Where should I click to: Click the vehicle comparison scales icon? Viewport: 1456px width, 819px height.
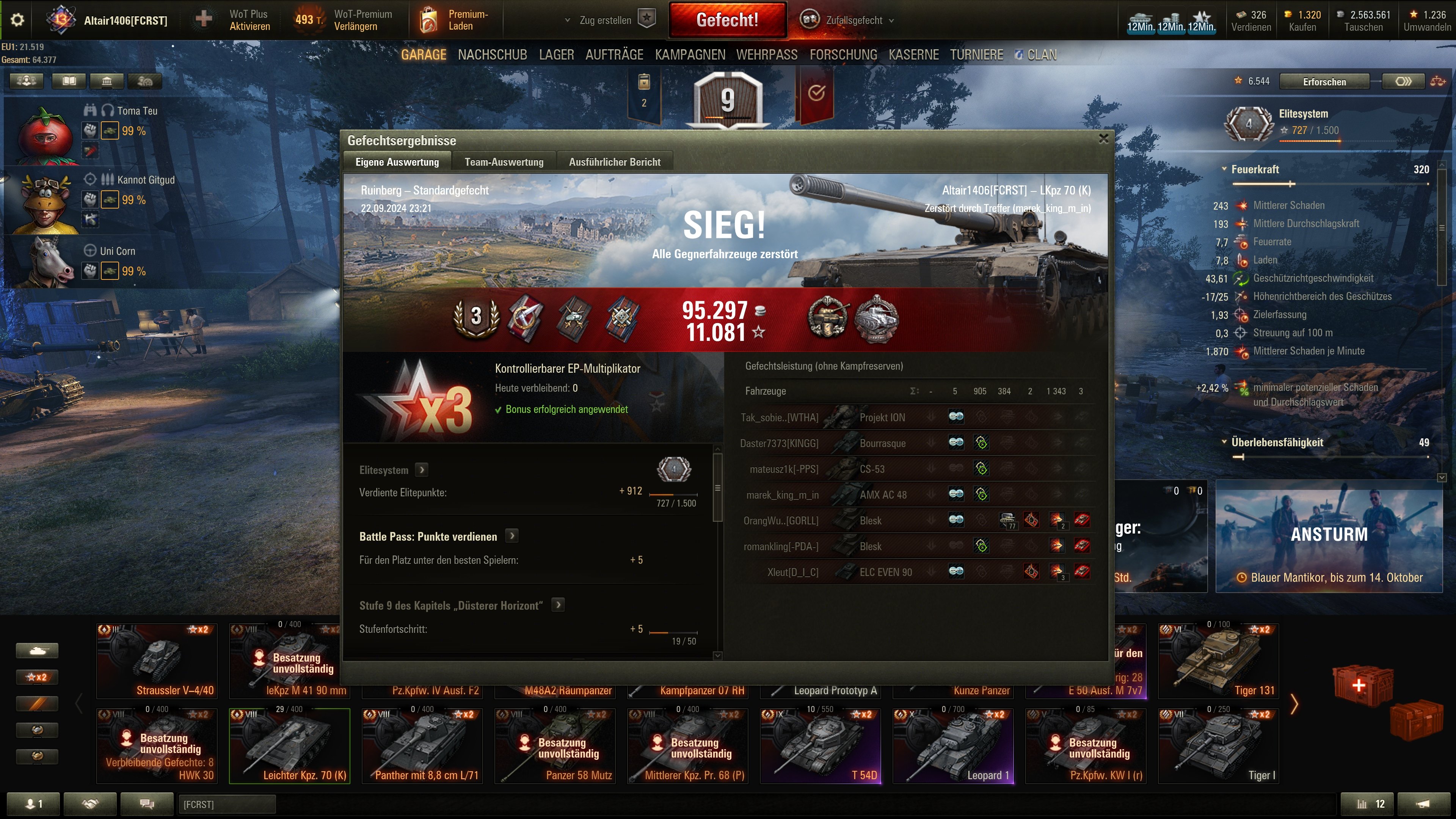click(1438, 82)
